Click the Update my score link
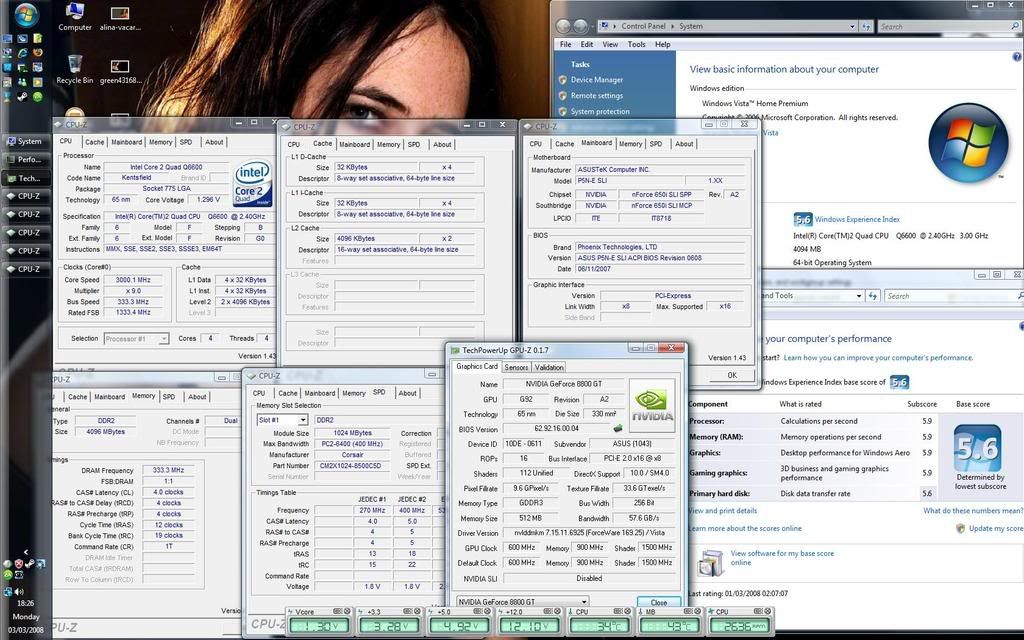 [995, 528]
